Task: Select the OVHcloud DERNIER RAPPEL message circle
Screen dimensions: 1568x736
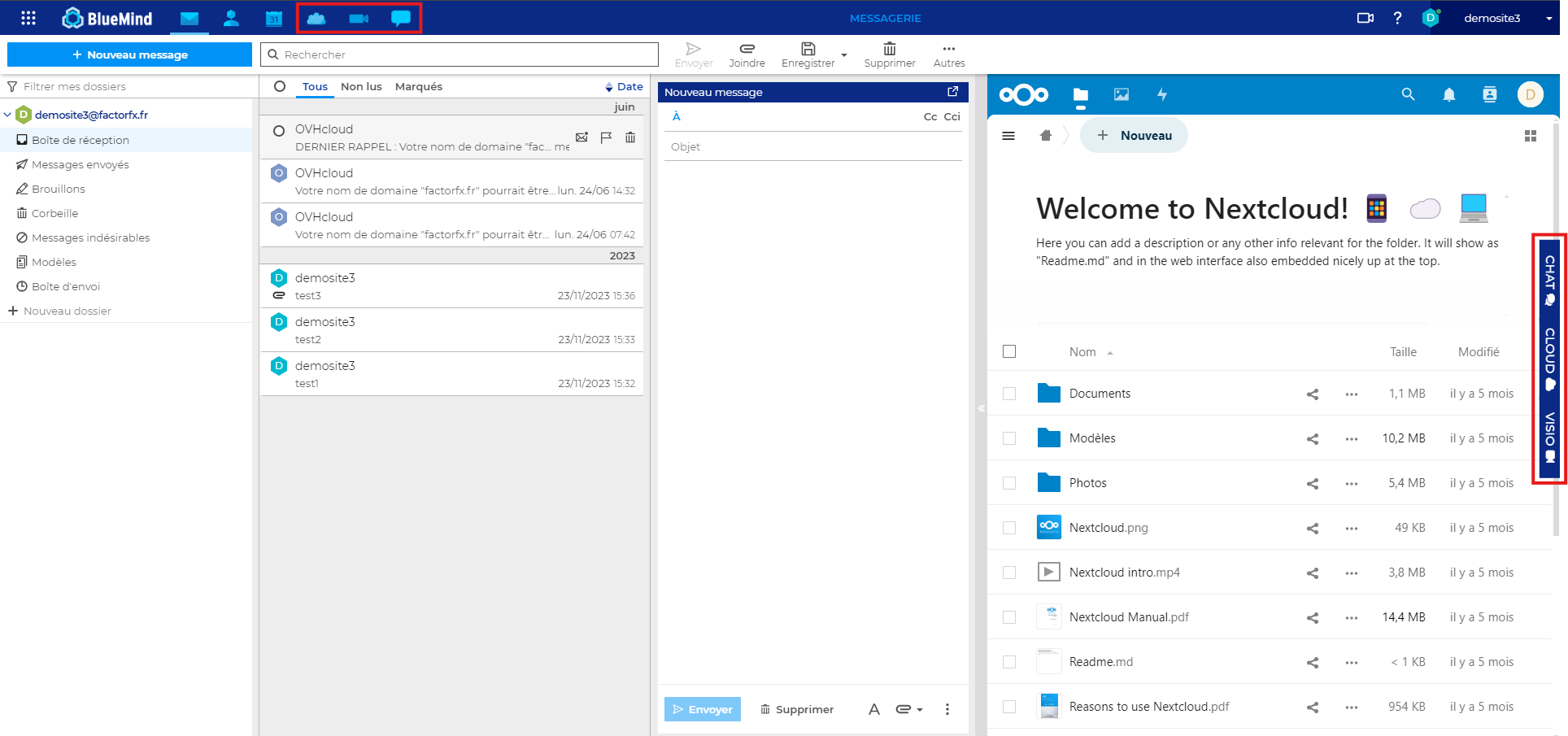Action: 279,130
